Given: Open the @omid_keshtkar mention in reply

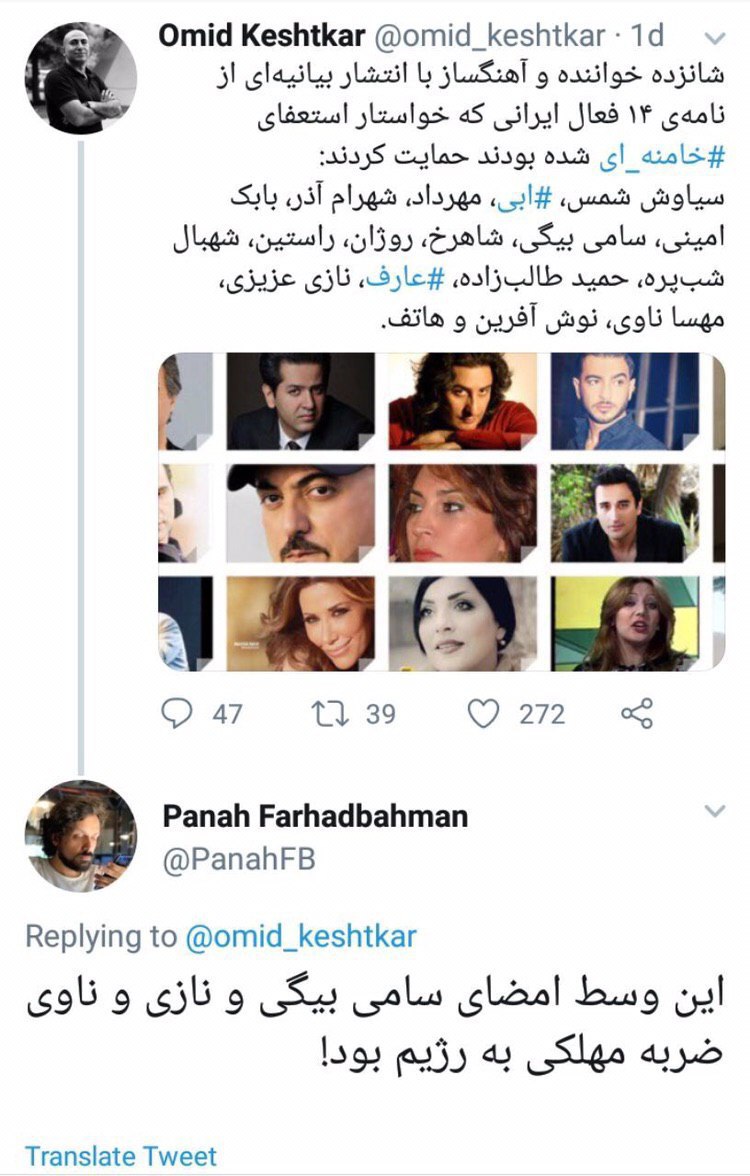Looking at the screenshot, I should [301, 936].
